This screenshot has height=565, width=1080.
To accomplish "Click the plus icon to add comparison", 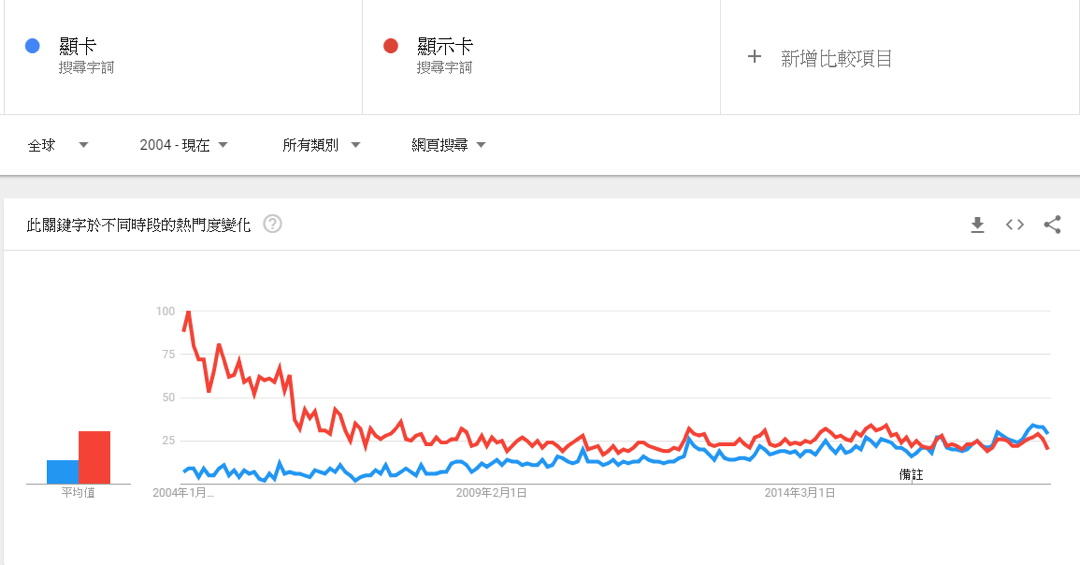I will (x=754, y=56).
